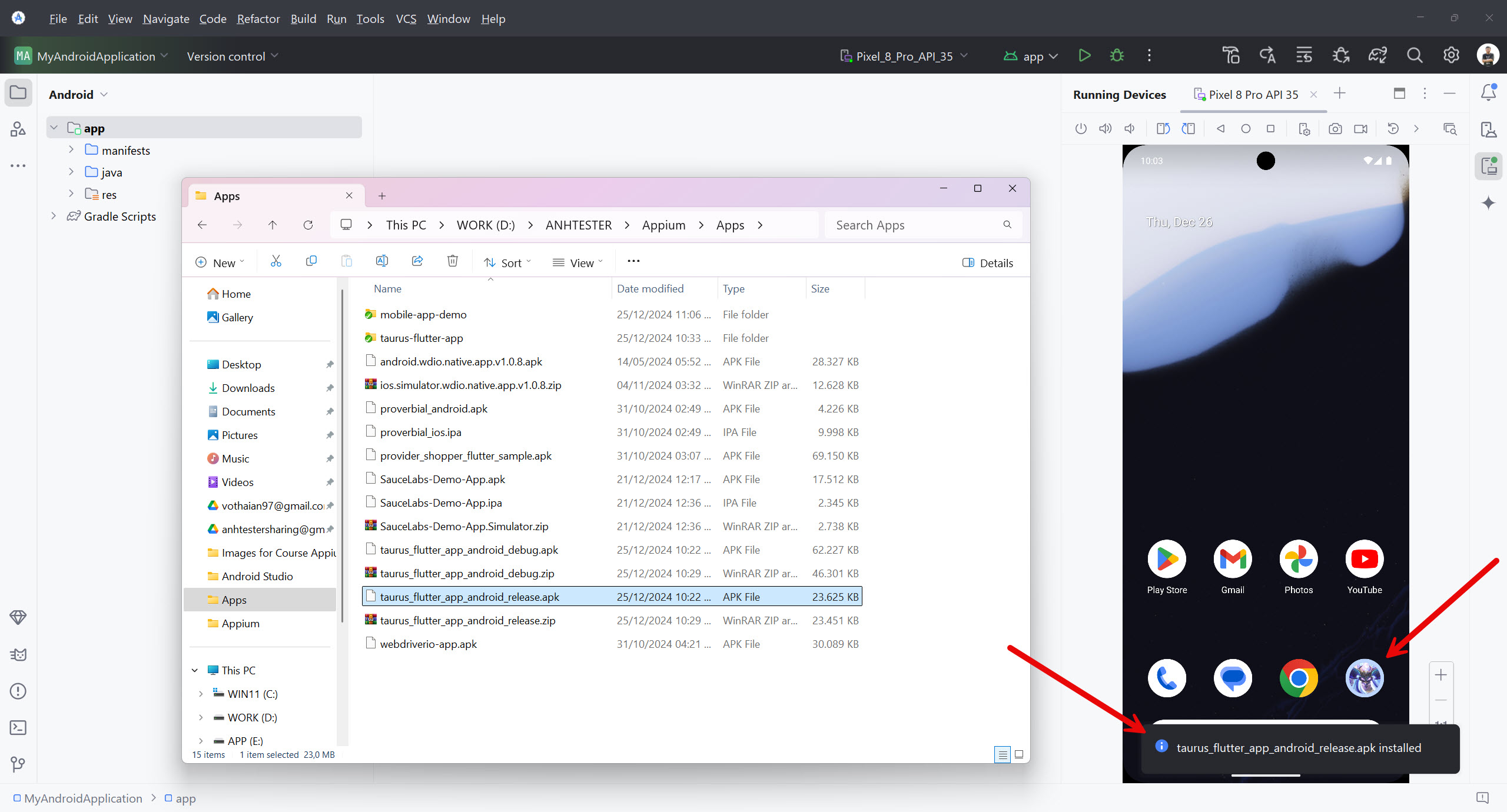Click ANHTESTER breadcrumb in address bar
Image resolution: width=1507 pixels, height=812 pixels.
[578, 225]
